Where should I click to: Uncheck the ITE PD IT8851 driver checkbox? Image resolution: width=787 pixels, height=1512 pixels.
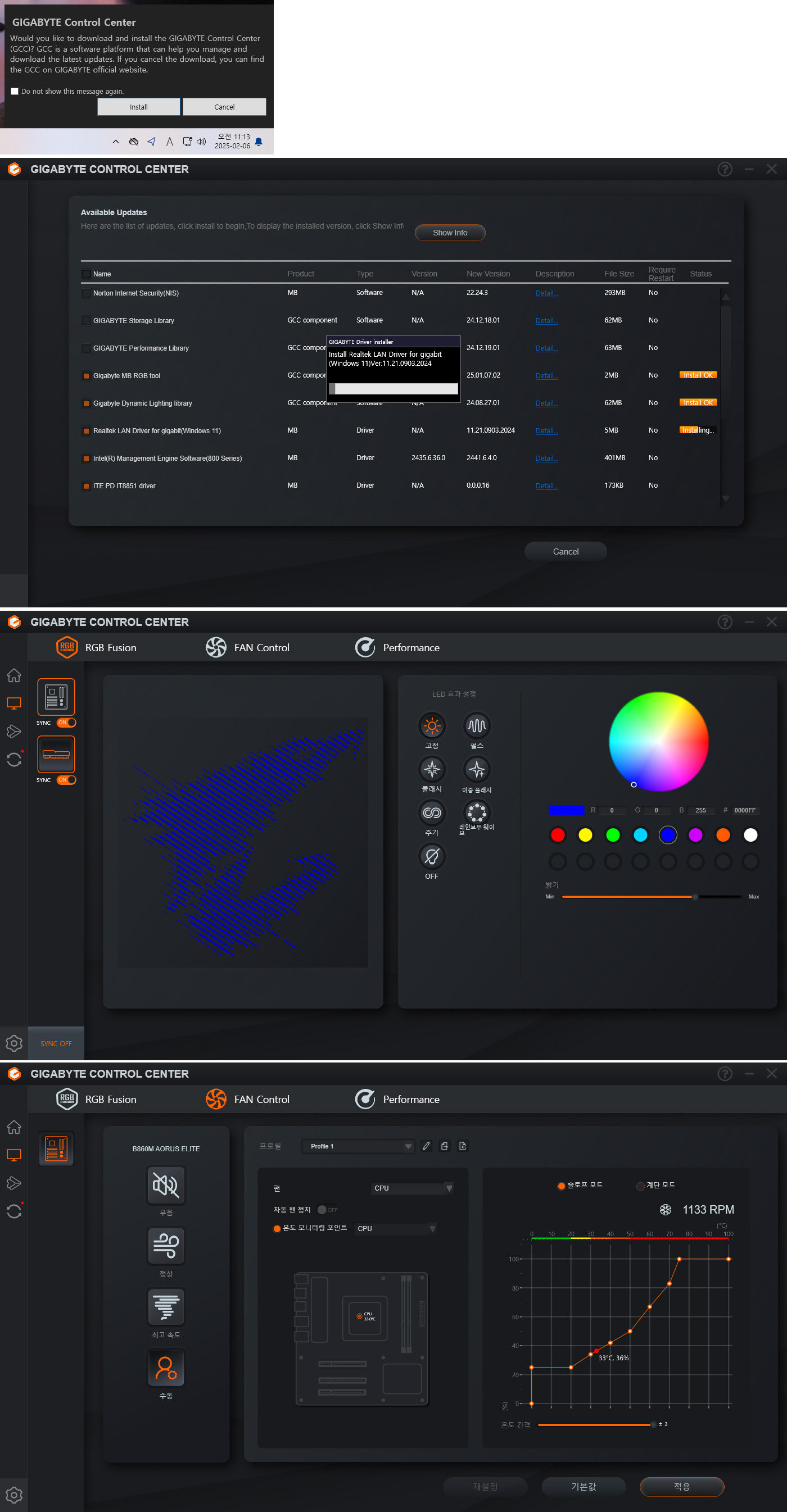(x=87, y=486)
